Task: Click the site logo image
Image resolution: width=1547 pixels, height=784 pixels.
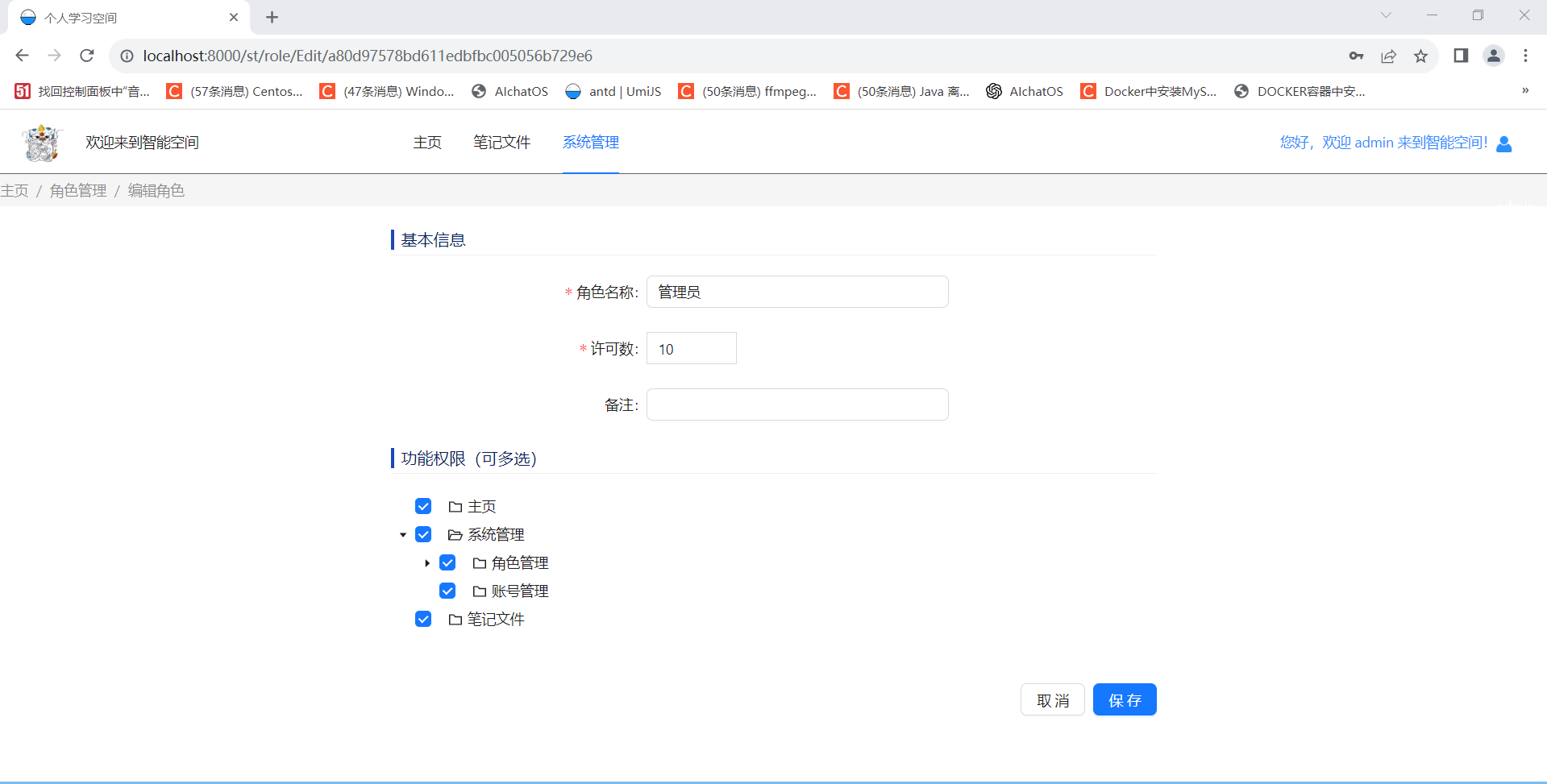Action: [x=42, y=143]
